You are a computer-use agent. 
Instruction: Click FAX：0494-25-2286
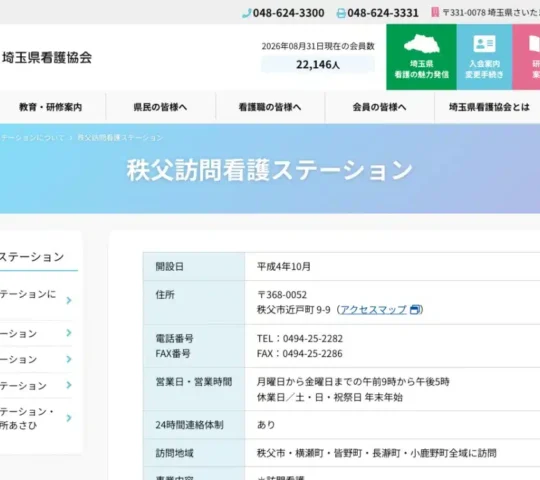pyautogui.click(x=300, y=354)
